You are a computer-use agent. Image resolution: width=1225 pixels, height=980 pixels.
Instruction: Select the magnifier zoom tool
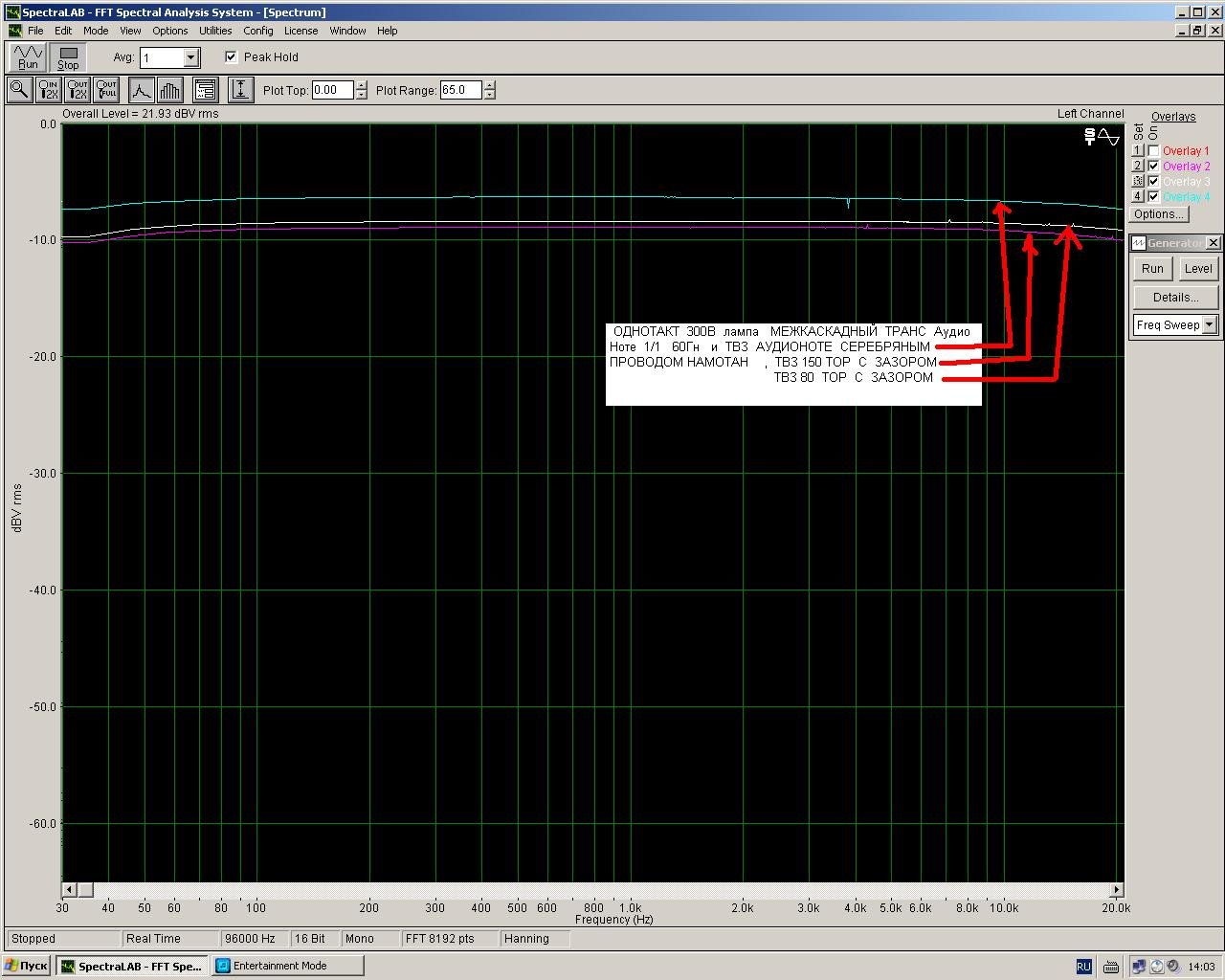point(18,90)
